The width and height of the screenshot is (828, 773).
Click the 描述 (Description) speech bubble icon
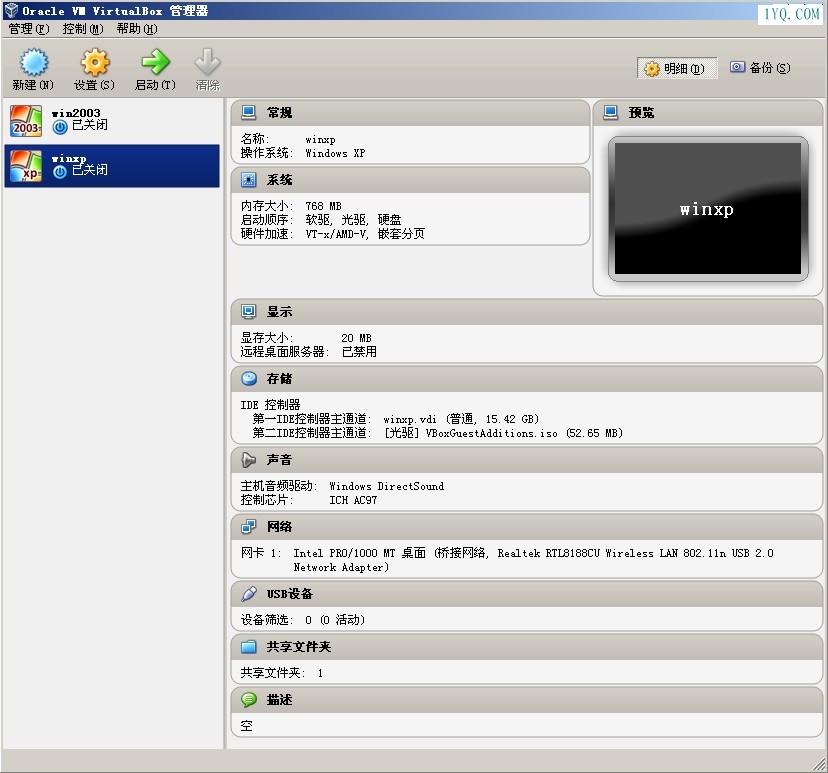point(249,700)
